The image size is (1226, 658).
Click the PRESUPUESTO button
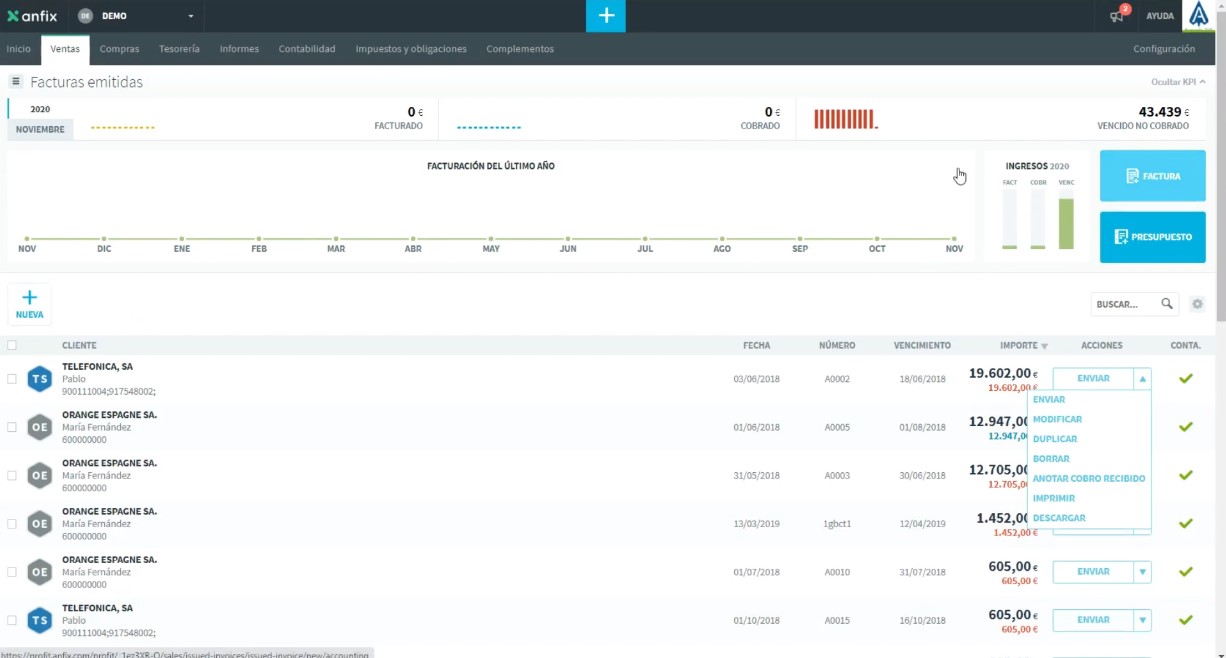point(1153,237)
